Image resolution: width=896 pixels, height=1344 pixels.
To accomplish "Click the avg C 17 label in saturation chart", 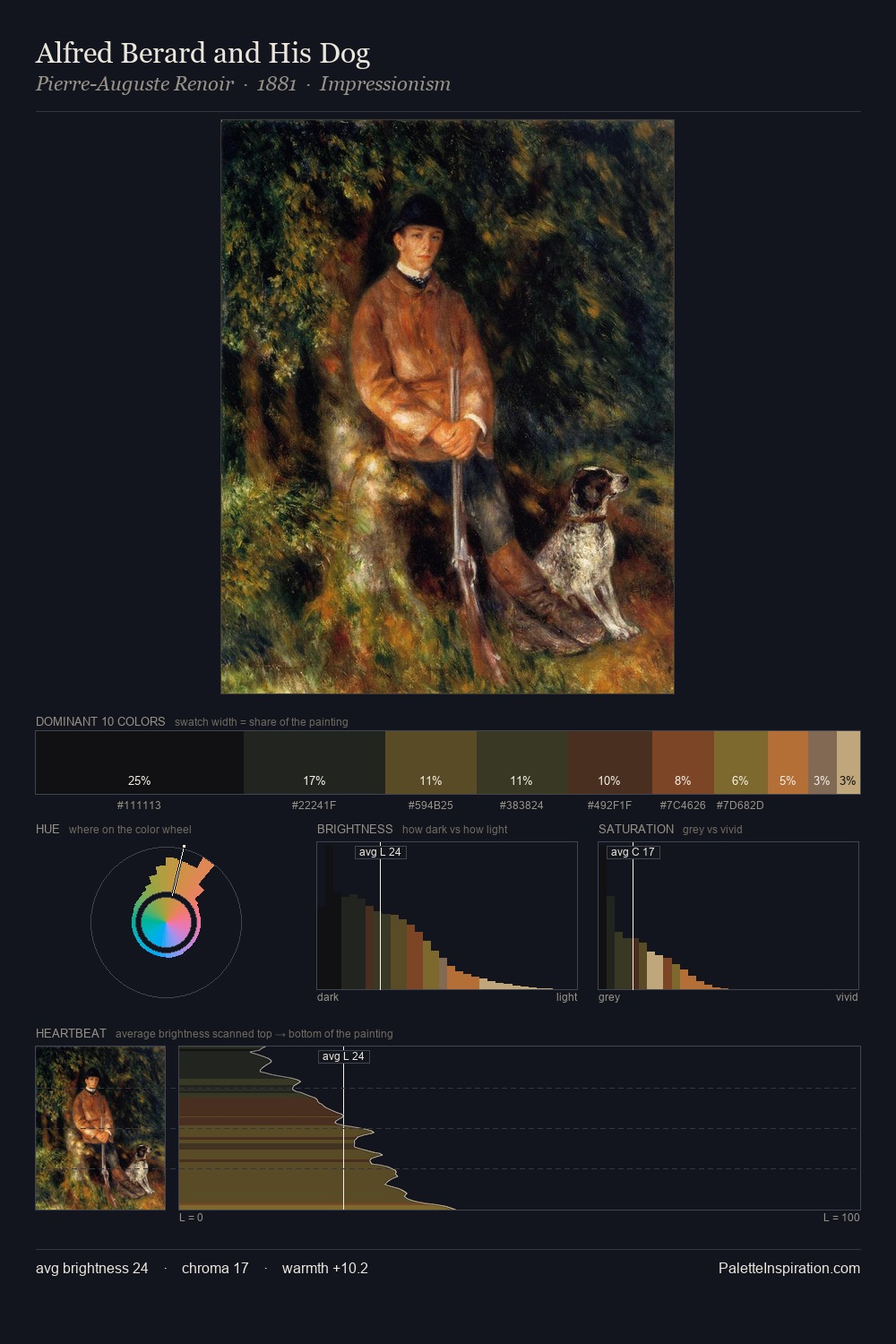I will (x=633, y=852).
